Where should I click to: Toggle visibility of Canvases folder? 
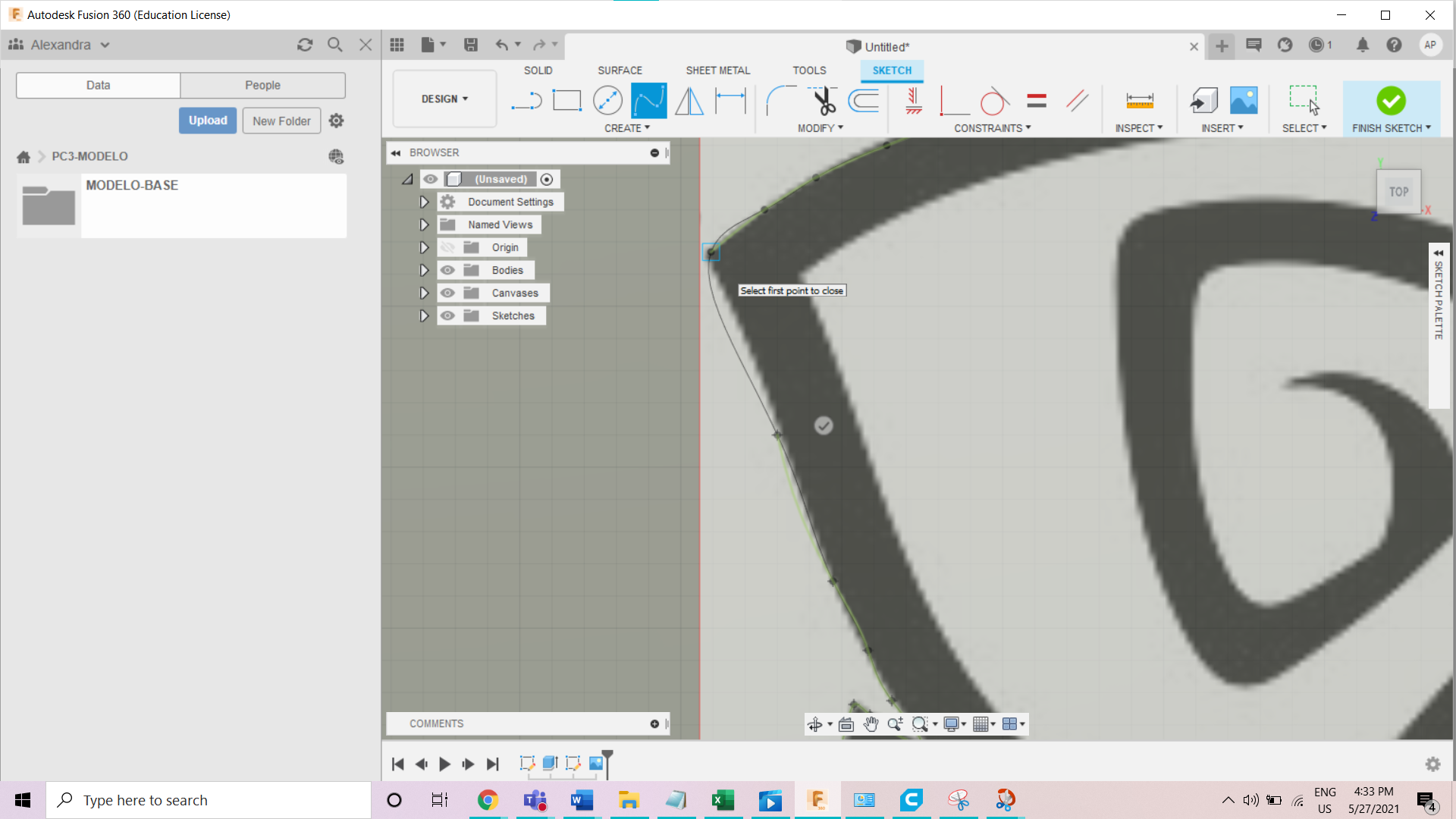(447, 293)
